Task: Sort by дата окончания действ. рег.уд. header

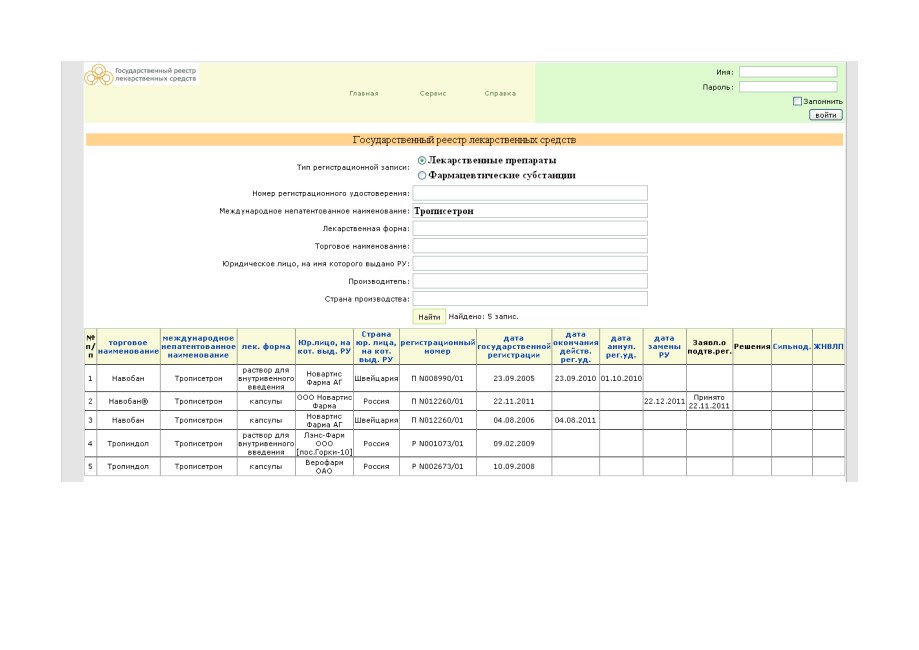Action: tap(576, 347)
